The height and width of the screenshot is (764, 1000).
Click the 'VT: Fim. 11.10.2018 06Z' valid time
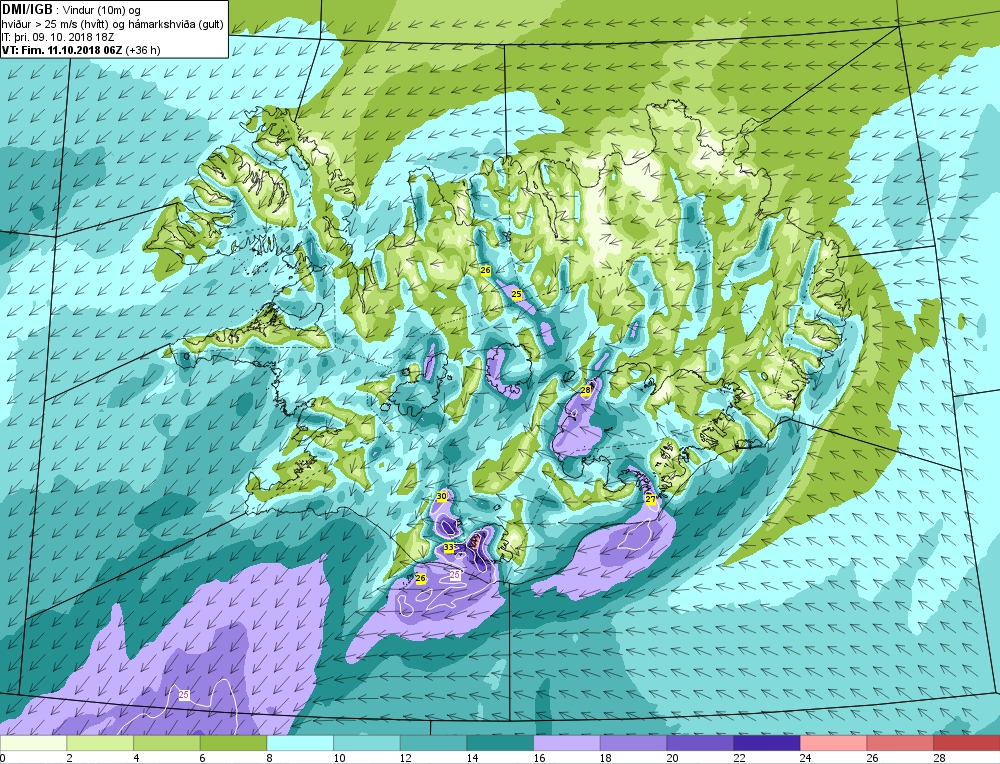point(62,50)
